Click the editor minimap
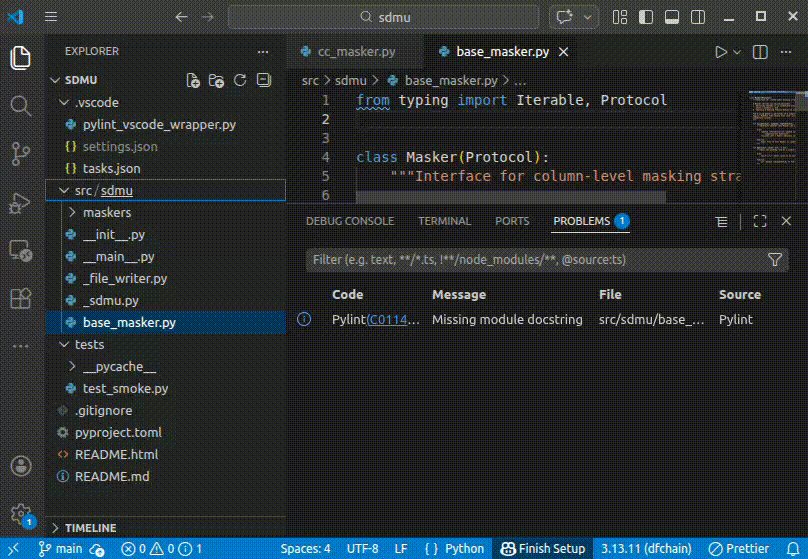This screenshot has width=808, height=559. [768, 130]
